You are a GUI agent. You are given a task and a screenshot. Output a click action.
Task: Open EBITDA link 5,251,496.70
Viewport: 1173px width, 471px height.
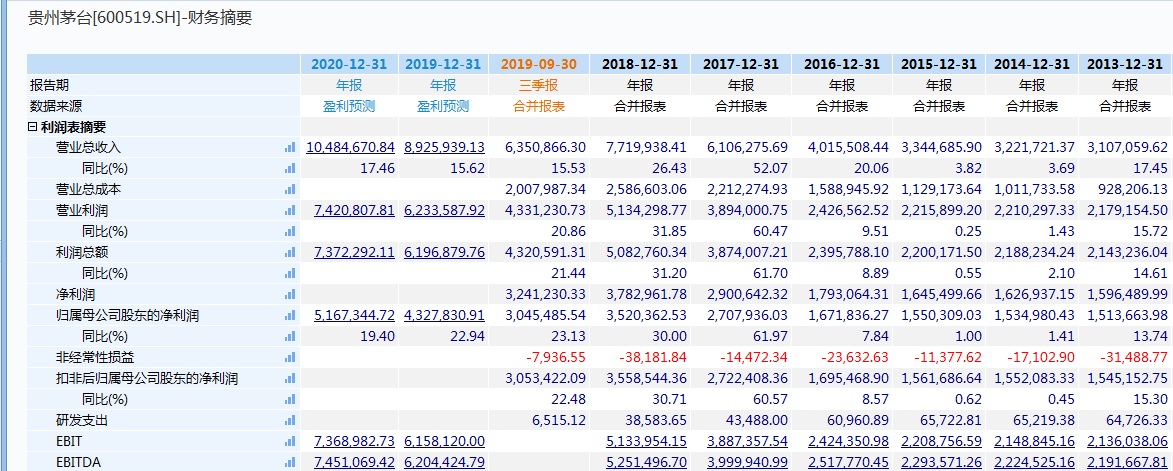point(646,464)
